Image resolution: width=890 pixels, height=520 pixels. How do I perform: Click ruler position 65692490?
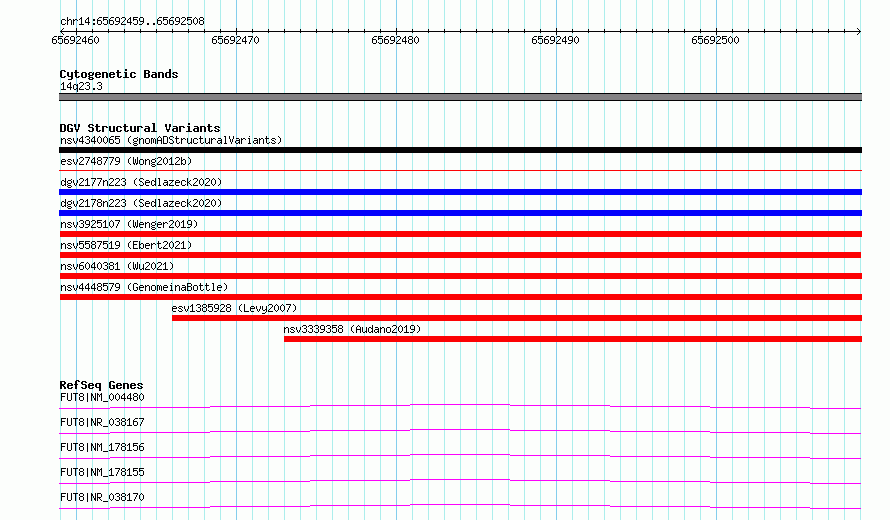(556, 40)
